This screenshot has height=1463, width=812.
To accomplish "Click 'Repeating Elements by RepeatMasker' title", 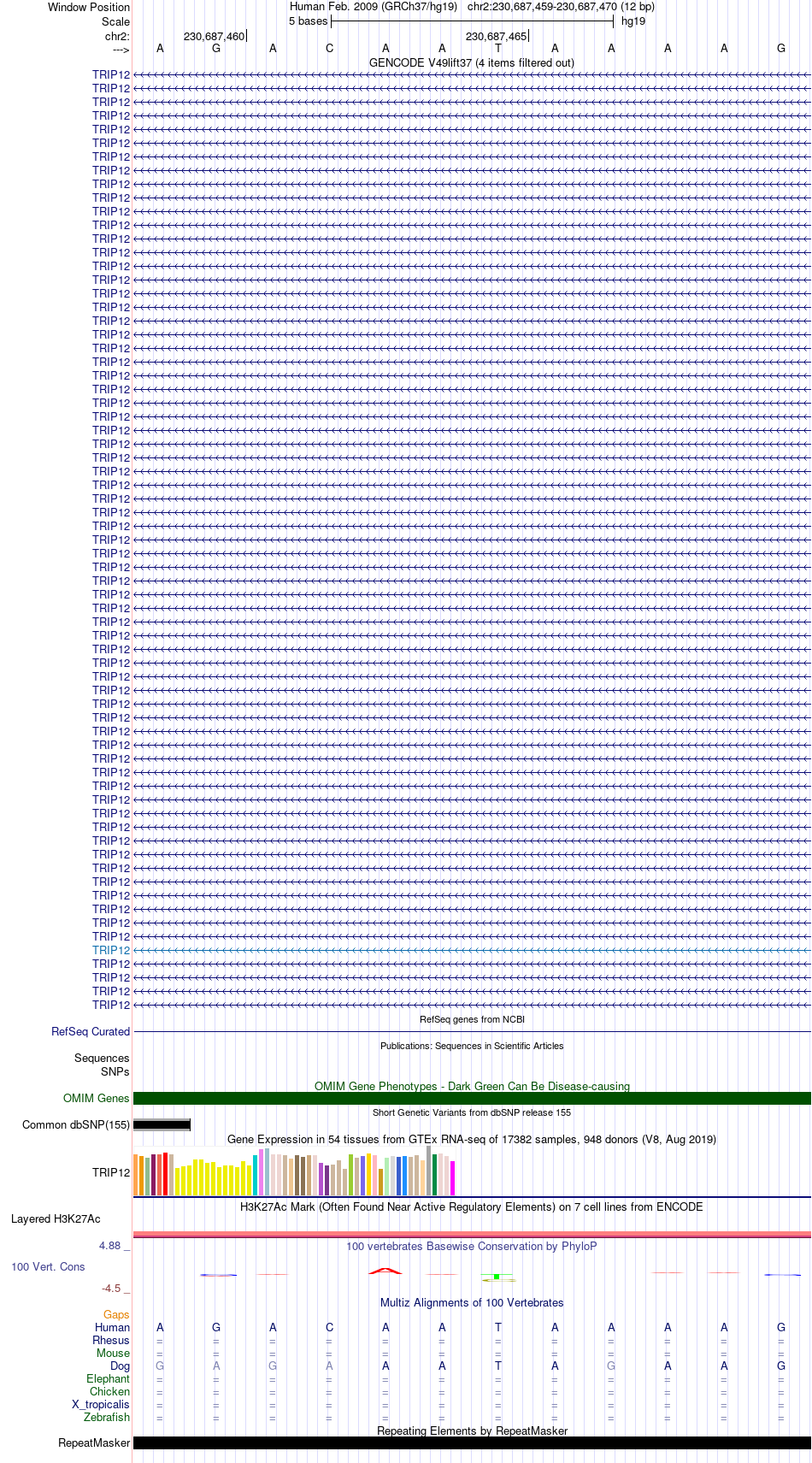I will (472, 1431).
